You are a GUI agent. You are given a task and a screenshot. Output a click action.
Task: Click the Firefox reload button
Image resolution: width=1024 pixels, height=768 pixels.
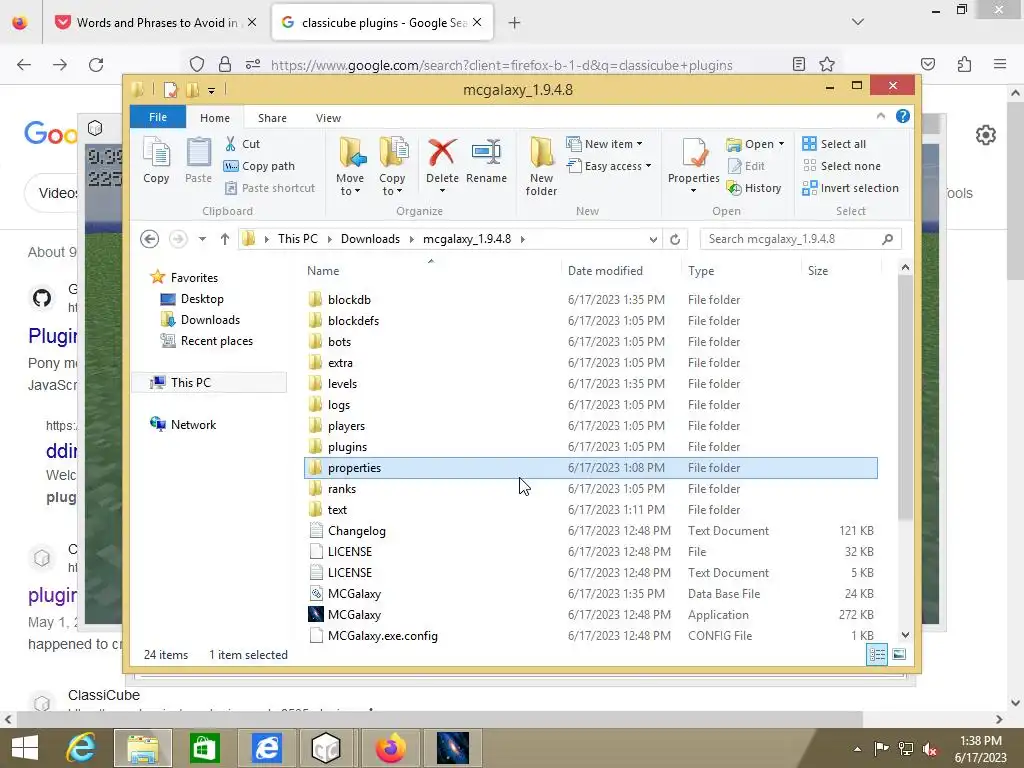(x=96, y=65)
